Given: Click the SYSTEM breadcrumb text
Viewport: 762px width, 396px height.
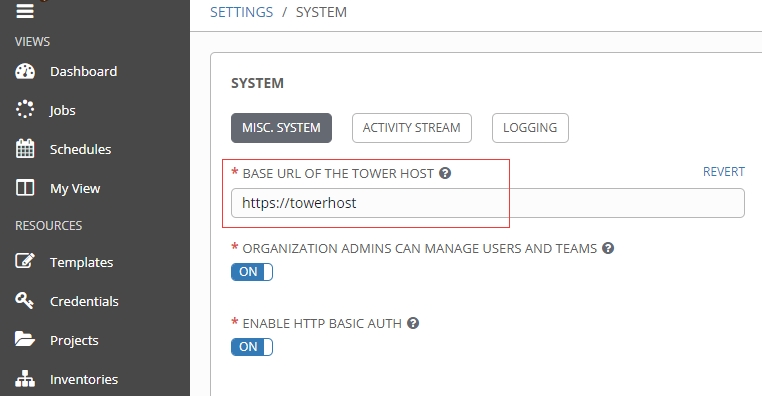Looking at the screenshot, I should 321,12.
